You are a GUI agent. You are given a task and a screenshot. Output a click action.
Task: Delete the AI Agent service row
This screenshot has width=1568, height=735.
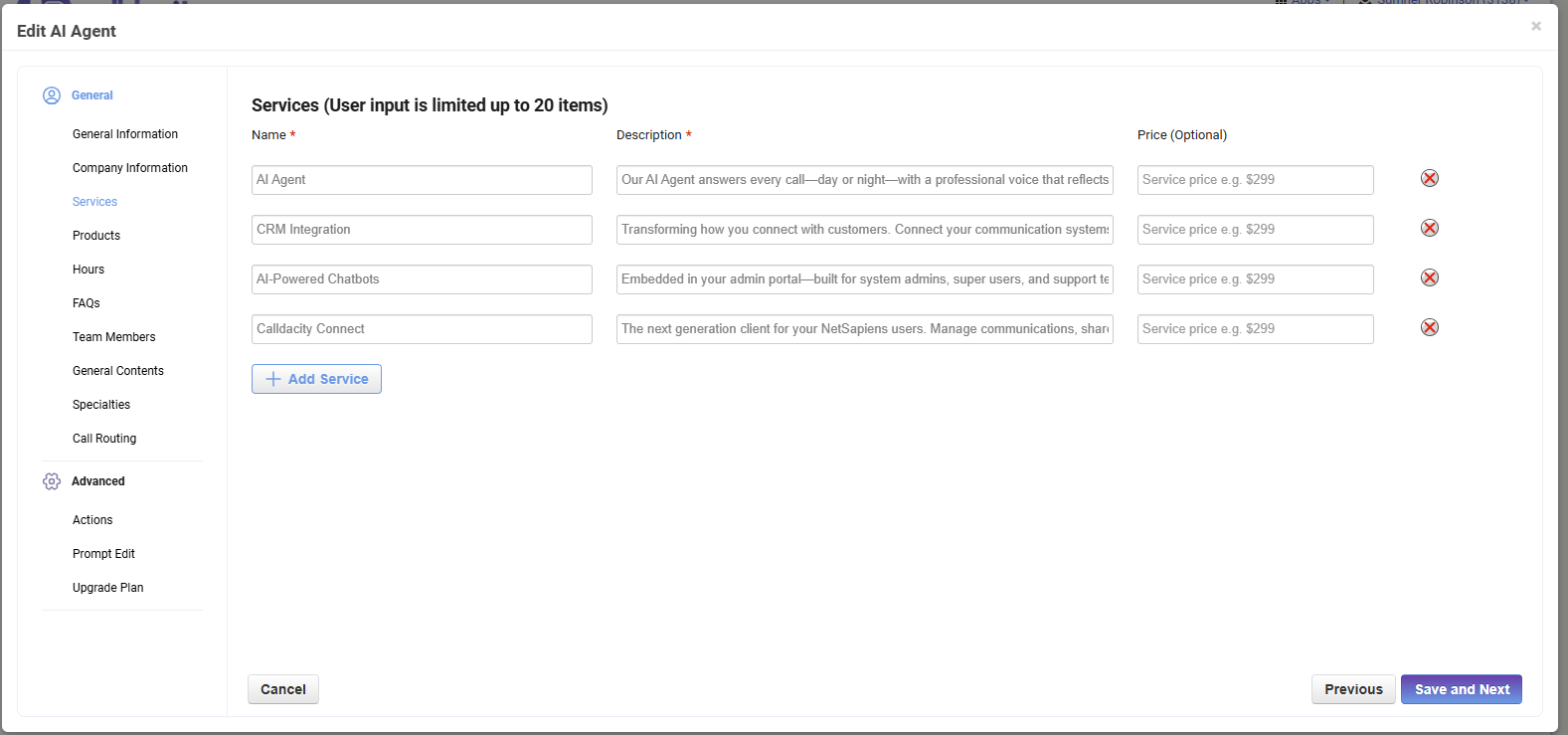(1429, 179)
